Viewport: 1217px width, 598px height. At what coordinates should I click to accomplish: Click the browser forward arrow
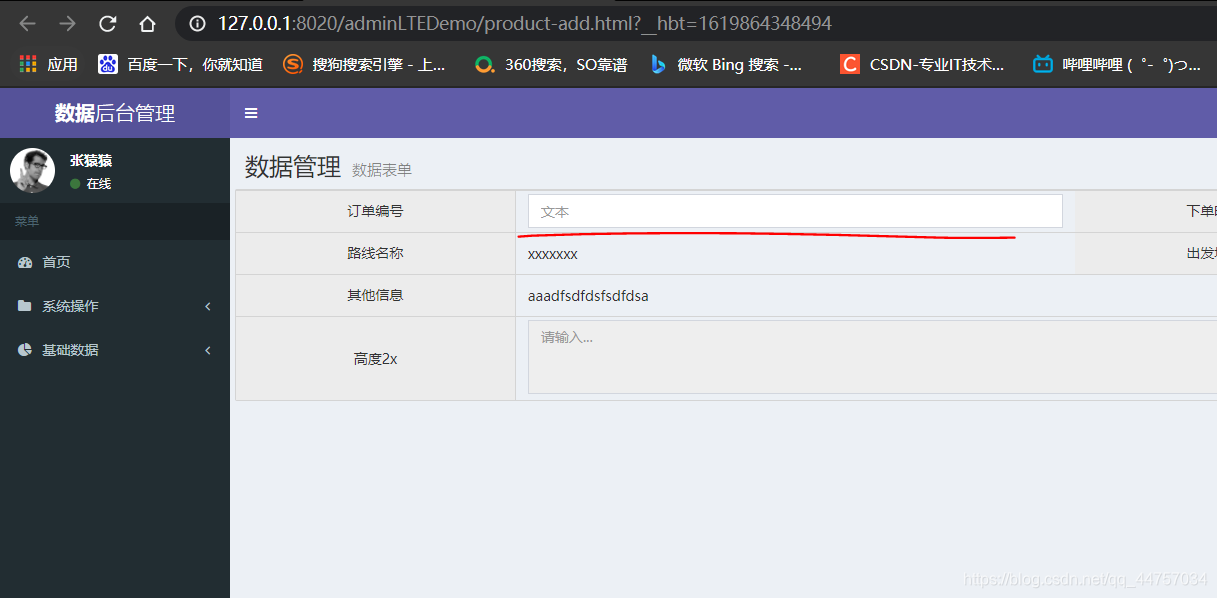(67, 24)
